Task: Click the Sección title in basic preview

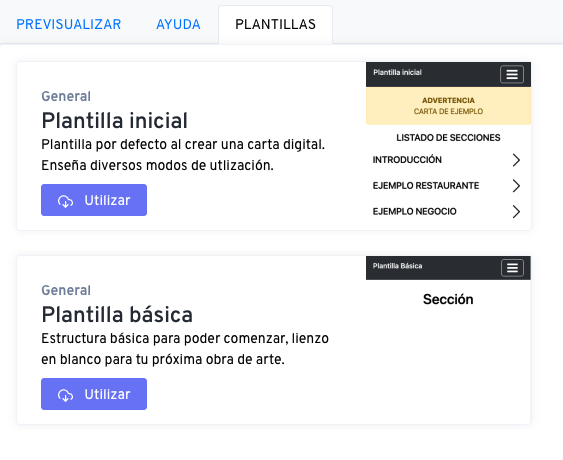Action: [448, 299]
